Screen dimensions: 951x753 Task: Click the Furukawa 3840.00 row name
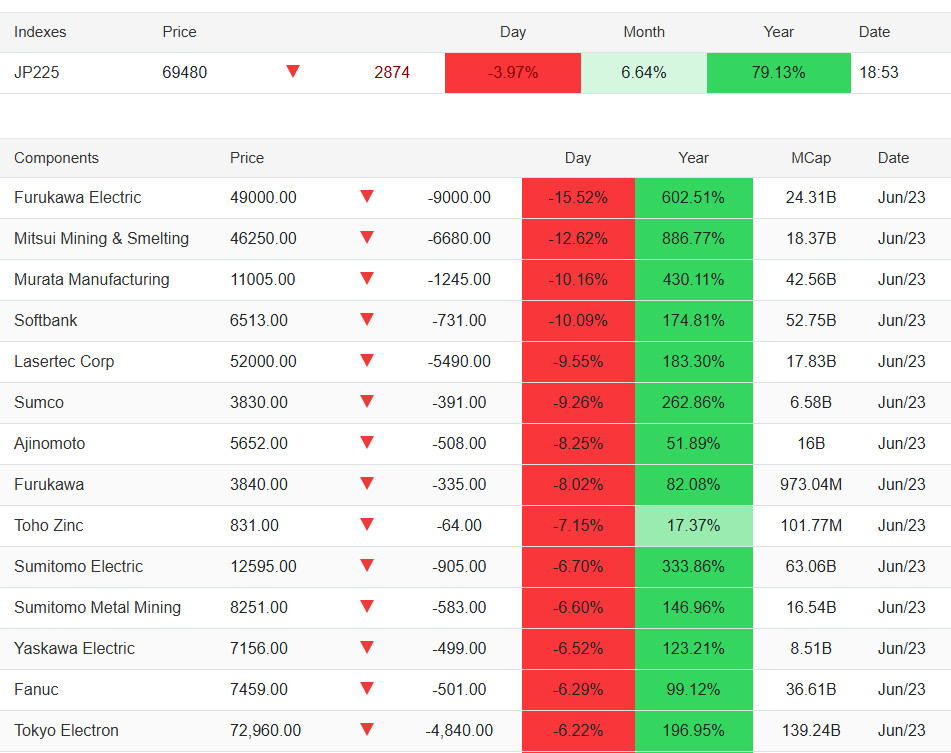click(x=49, y=484)
